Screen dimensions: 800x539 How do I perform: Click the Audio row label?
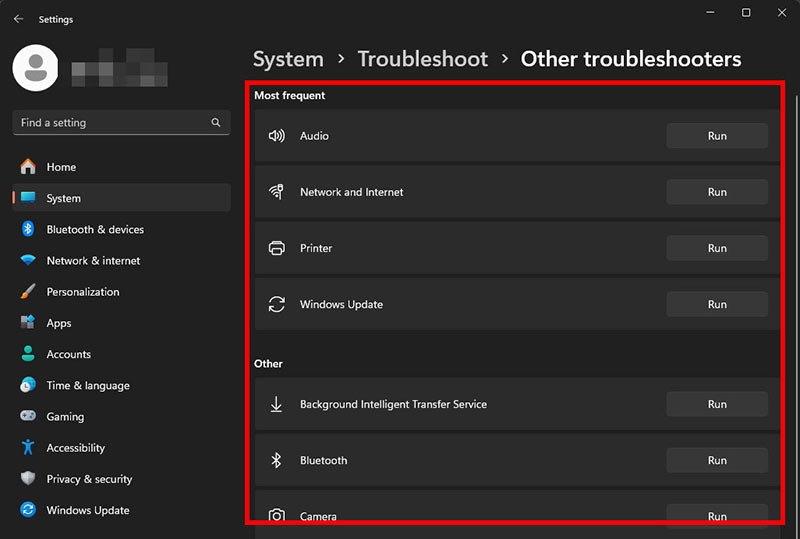(314, 136)
